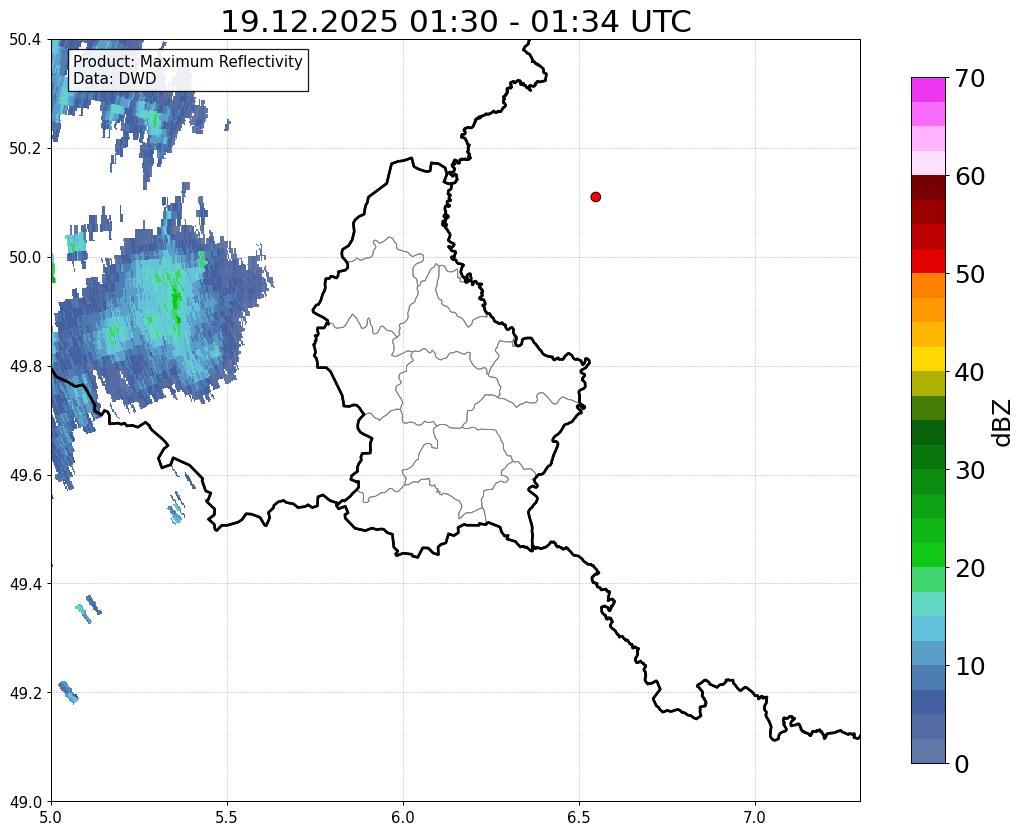Click the '0' colorbar tick label
Image resolution: width=1023 pixels, height=834 pixels.
pos(962,764)
